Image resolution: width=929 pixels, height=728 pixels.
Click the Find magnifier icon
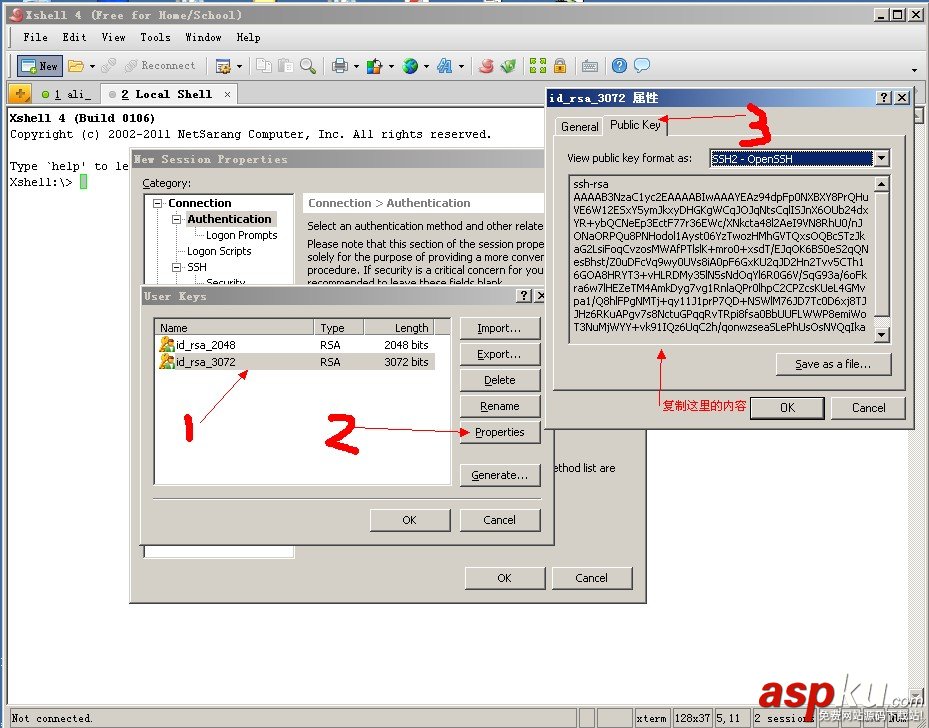(x=307, y=66)
